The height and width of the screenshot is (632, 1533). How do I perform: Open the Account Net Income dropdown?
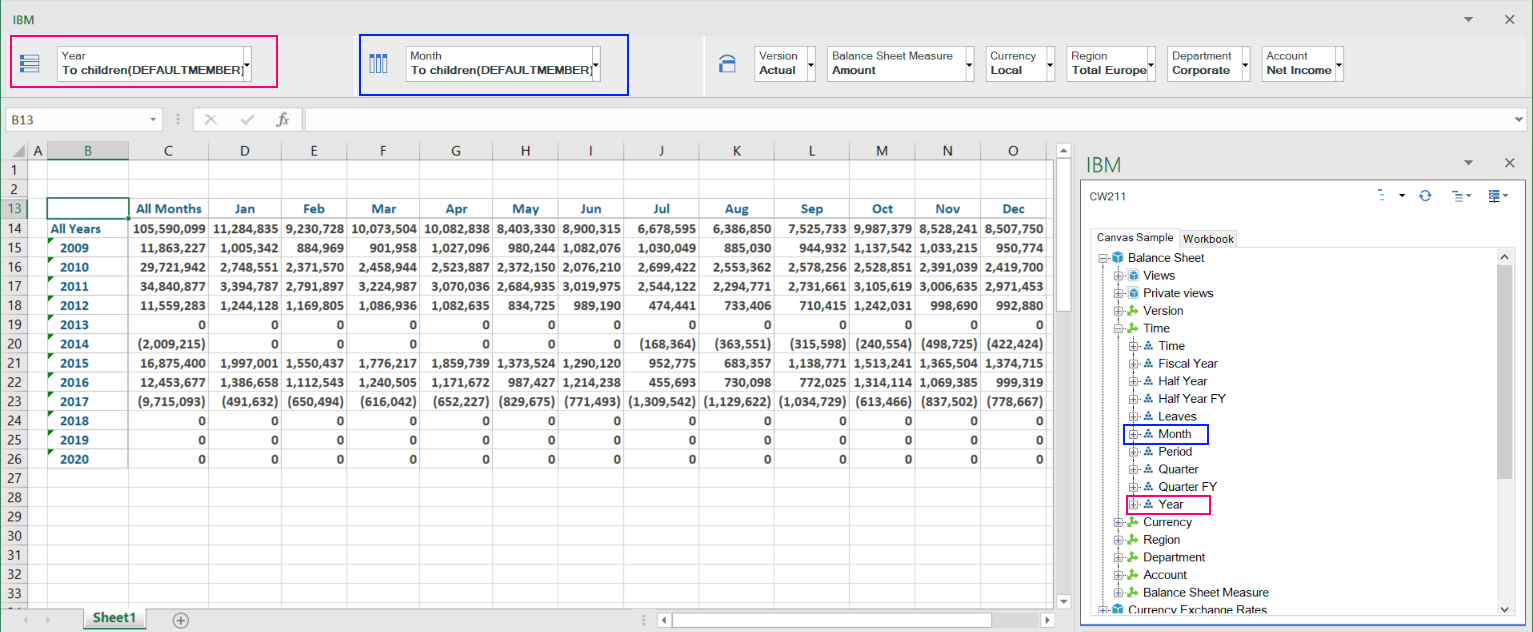[x=1338, y=64]
